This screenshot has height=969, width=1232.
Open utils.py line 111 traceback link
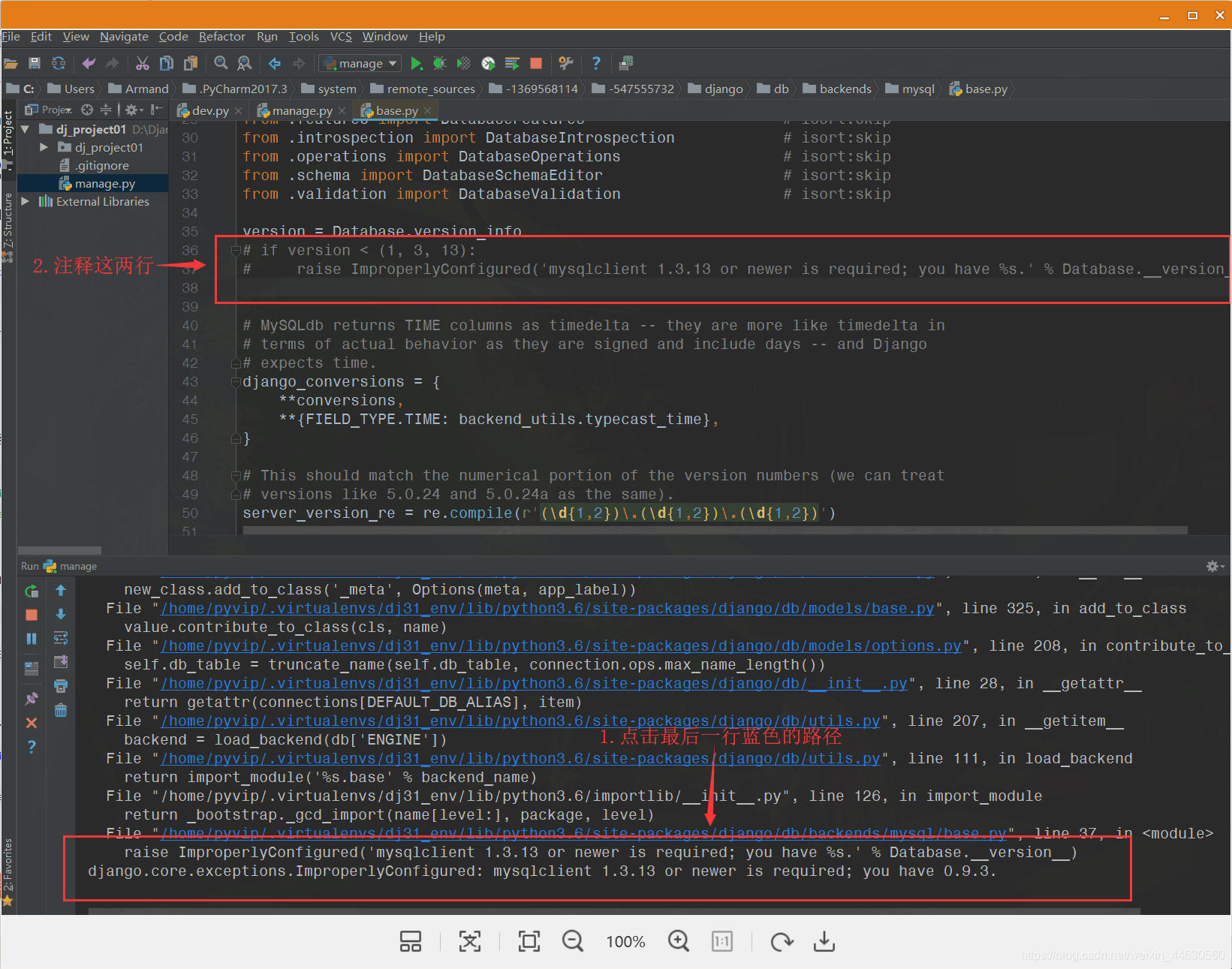click(x=520, y=759)
